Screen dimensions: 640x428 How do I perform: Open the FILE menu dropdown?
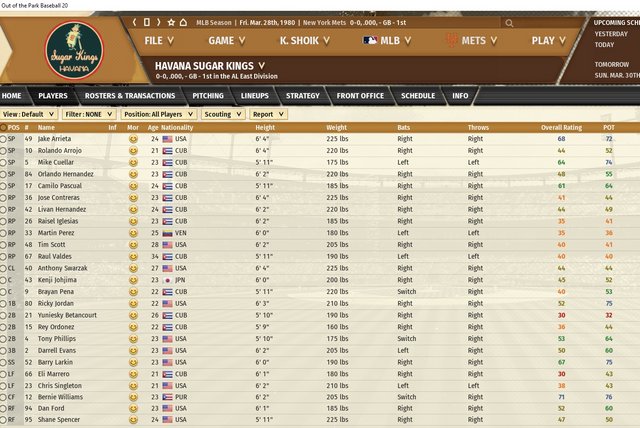click(x=159, y=40)
